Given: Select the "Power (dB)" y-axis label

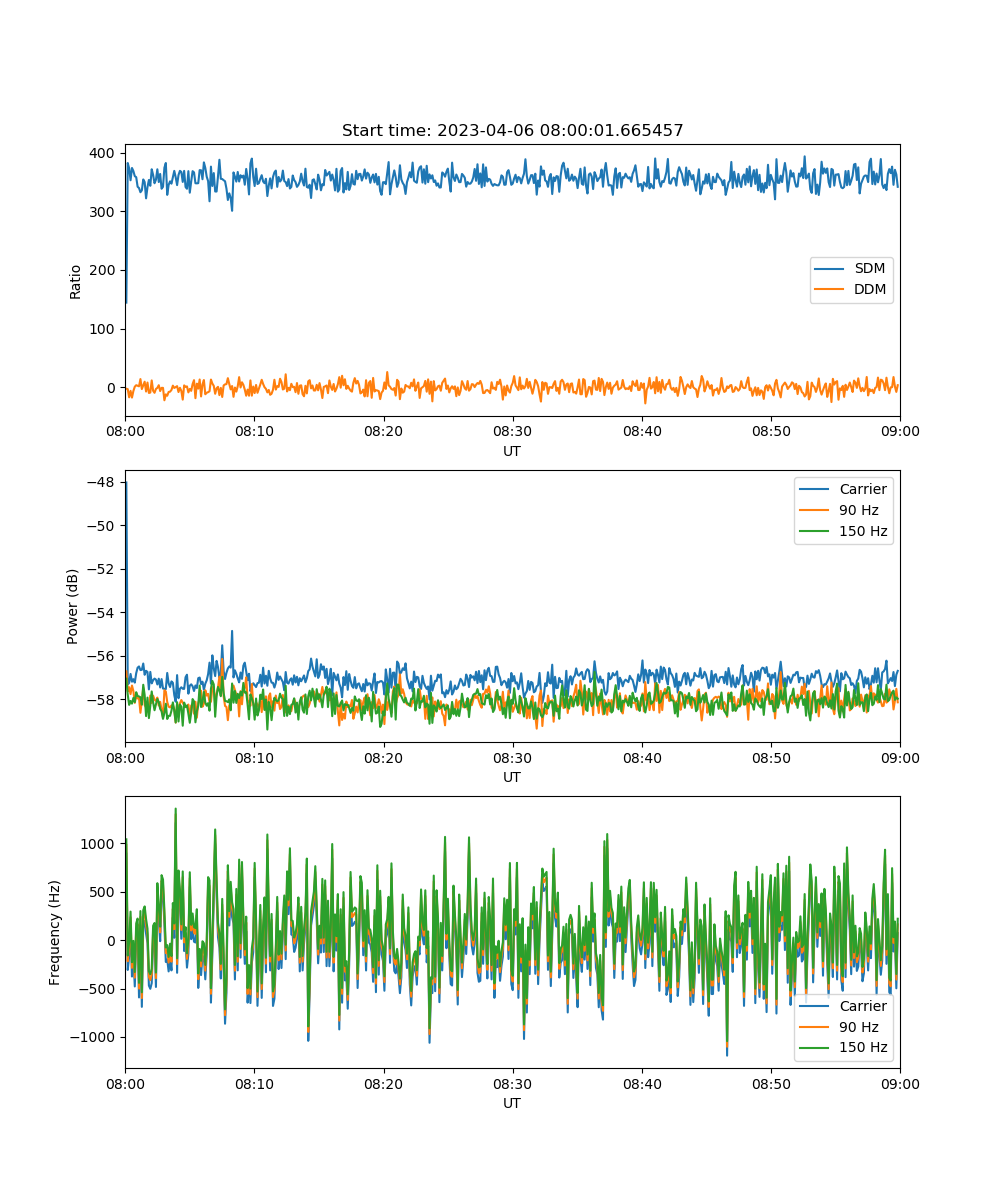Looking at the screenshot, I should pyautogui.click(x=73, y=606).
